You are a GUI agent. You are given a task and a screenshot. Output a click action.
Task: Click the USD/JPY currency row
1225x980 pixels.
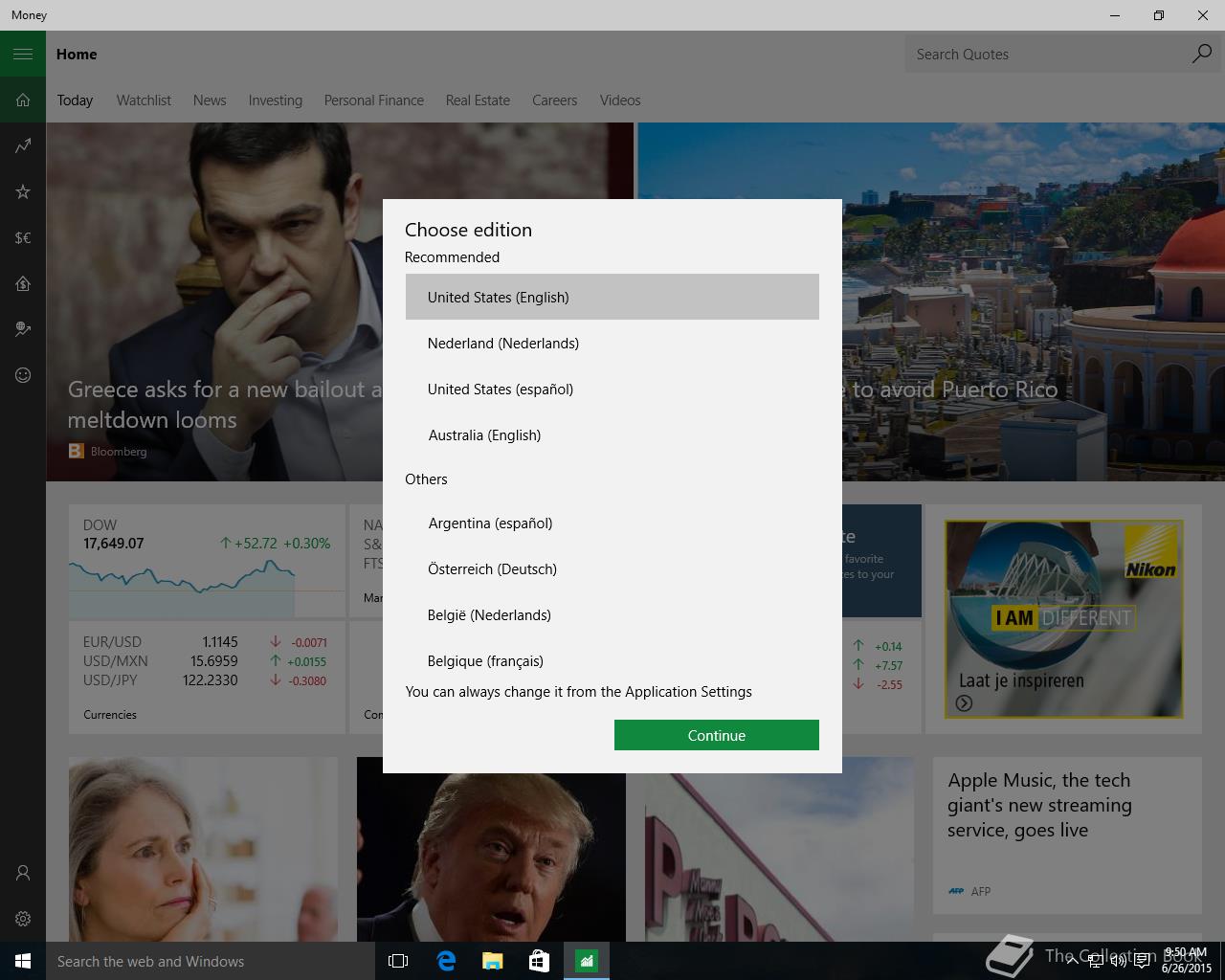(205, 680)
